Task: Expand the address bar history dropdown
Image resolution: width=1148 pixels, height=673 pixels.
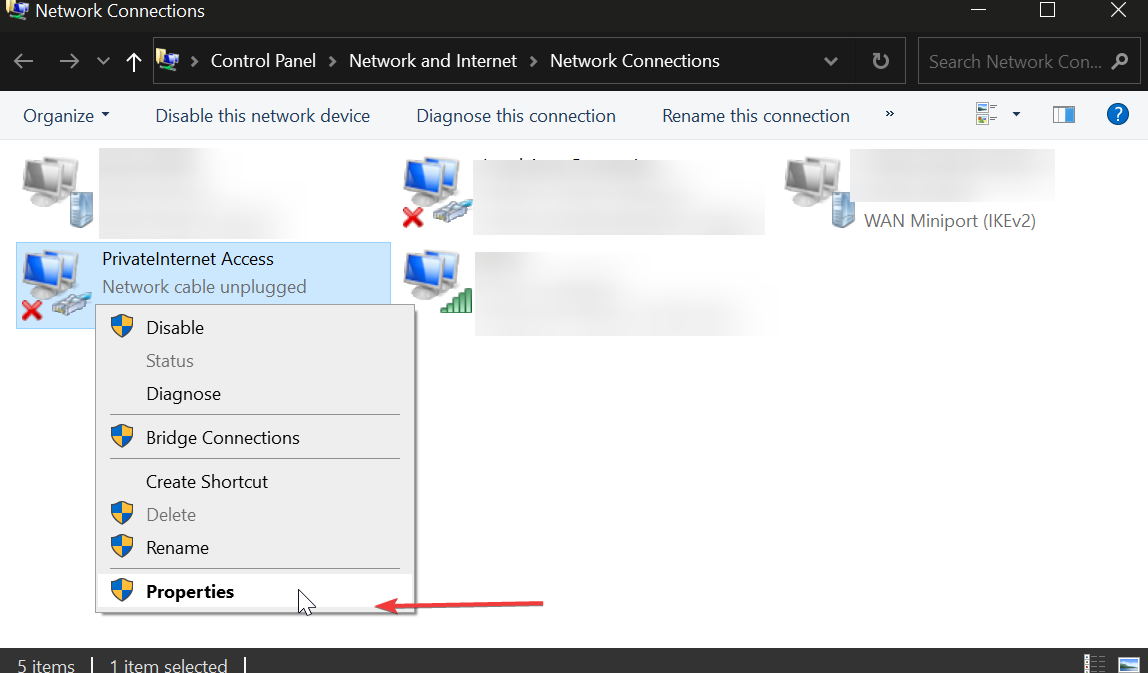Action: click(830, 60)
